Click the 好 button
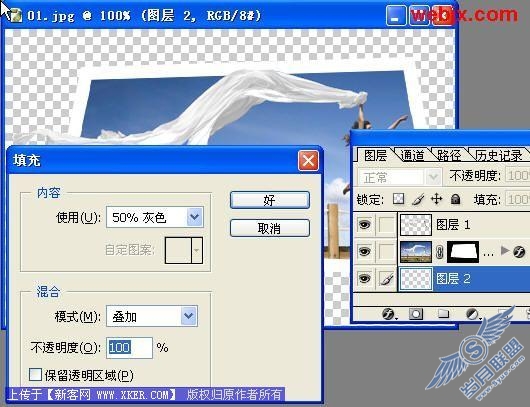 tap(269, 200)
